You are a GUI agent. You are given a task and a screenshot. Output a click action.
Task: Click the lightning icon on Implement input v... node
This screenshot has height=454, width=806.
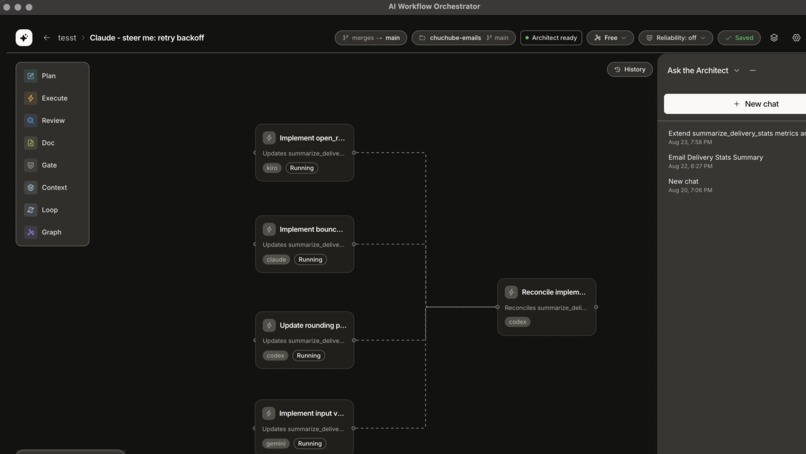(x=268, y=413)
